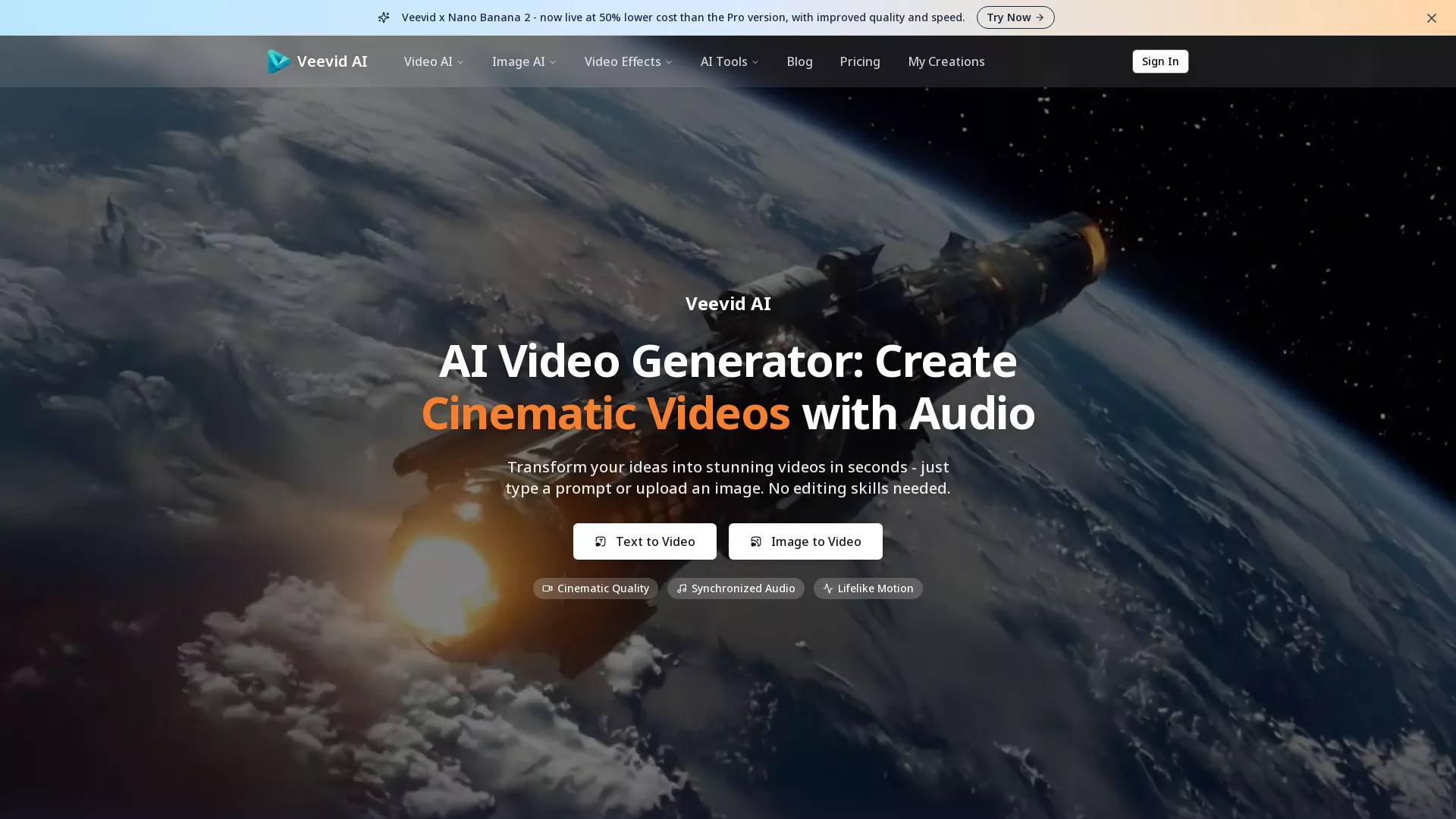Image resolution: width=1456 pixels, height=819 pixels.
Task: Click the waveform icon on Lifelike Motion badge
Action: [x=827, y=588]
